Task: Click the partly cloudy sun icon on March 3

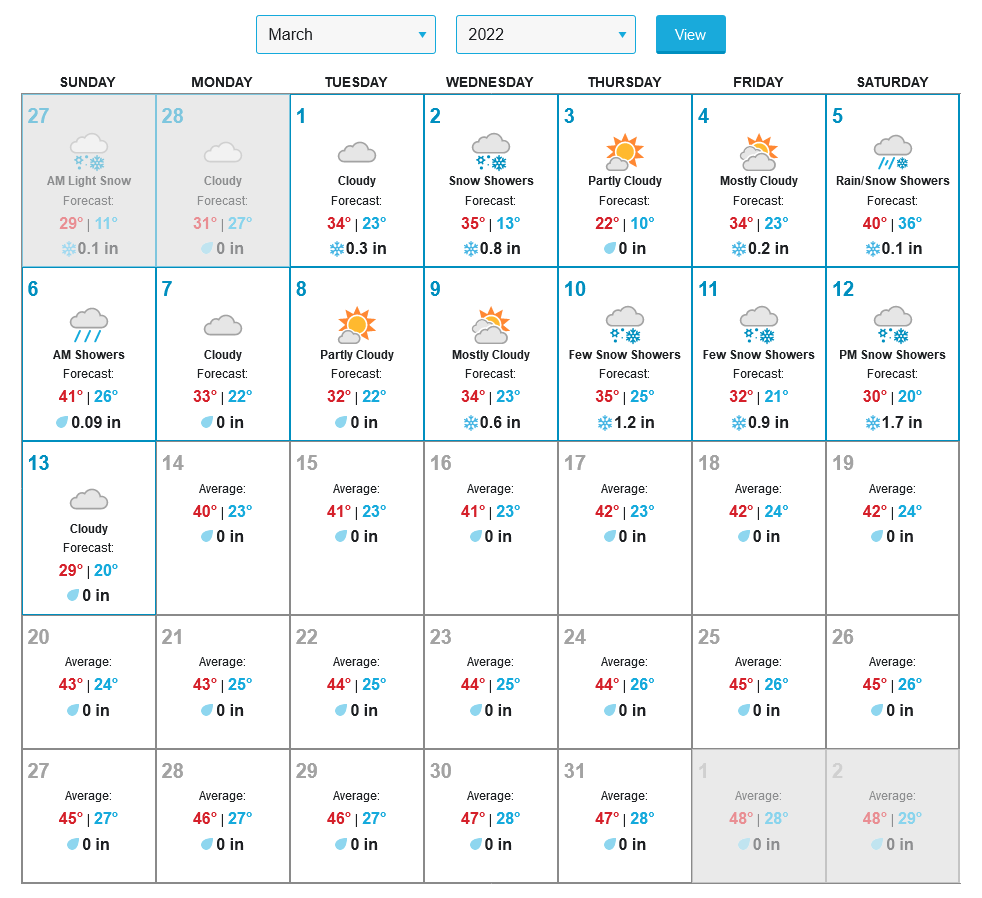Action: coord(625,152)
